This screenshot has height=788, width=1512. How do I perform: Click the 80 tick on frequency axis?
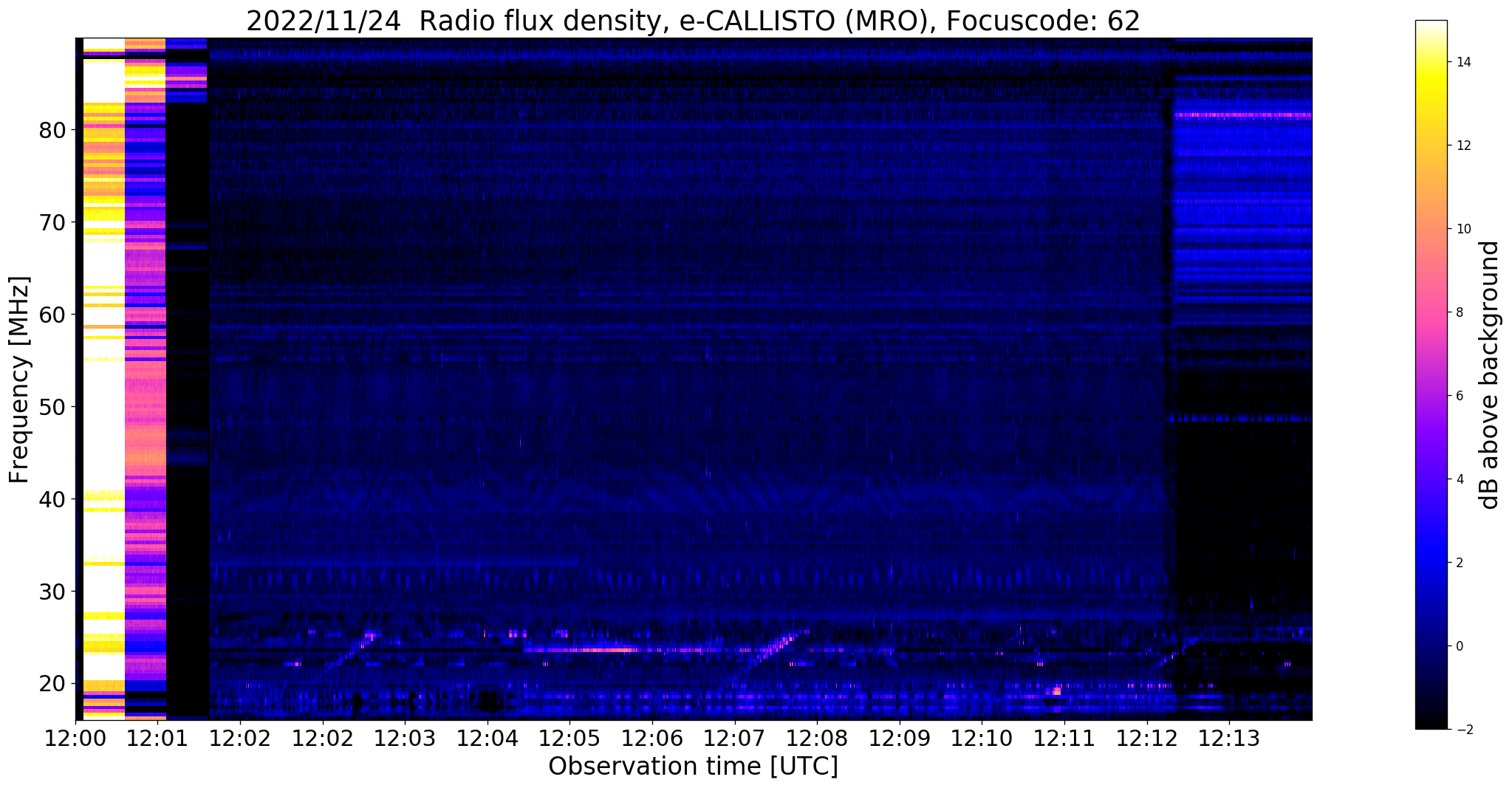(x=52, y=131)
